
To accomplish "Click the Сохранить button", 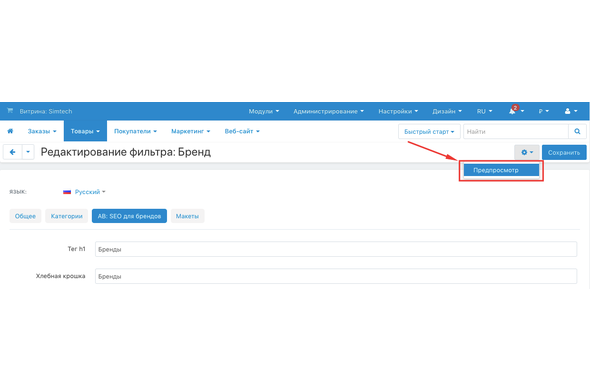I will 564,152.
